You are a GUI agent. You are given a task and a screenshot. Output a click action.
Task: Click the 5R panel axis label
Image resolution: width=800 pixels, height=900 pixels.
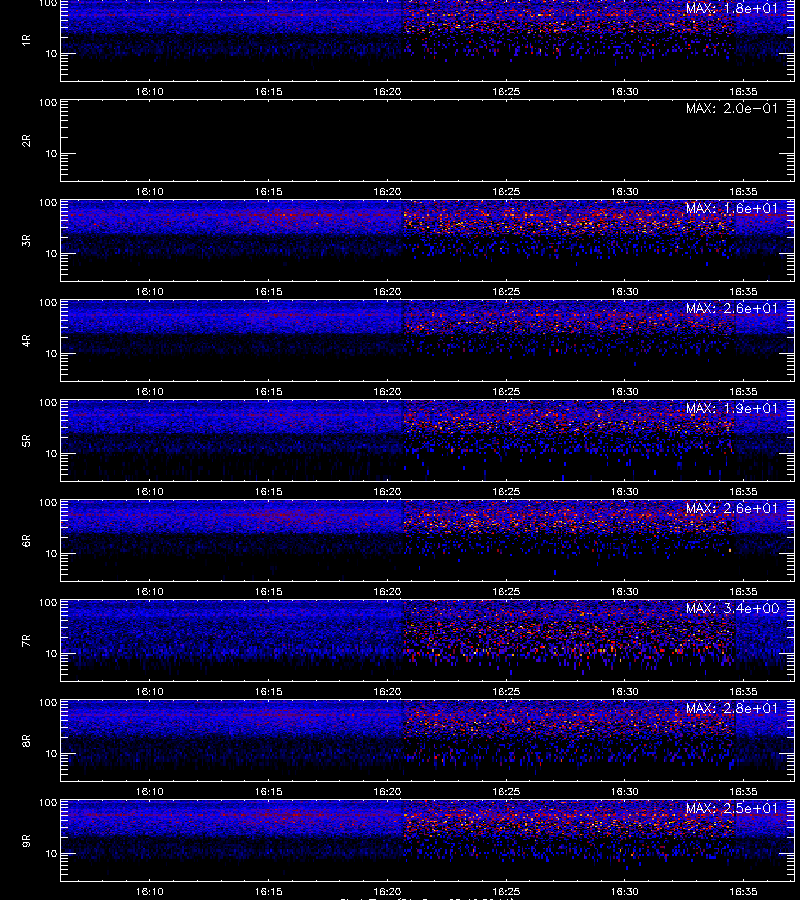(26, 441)
